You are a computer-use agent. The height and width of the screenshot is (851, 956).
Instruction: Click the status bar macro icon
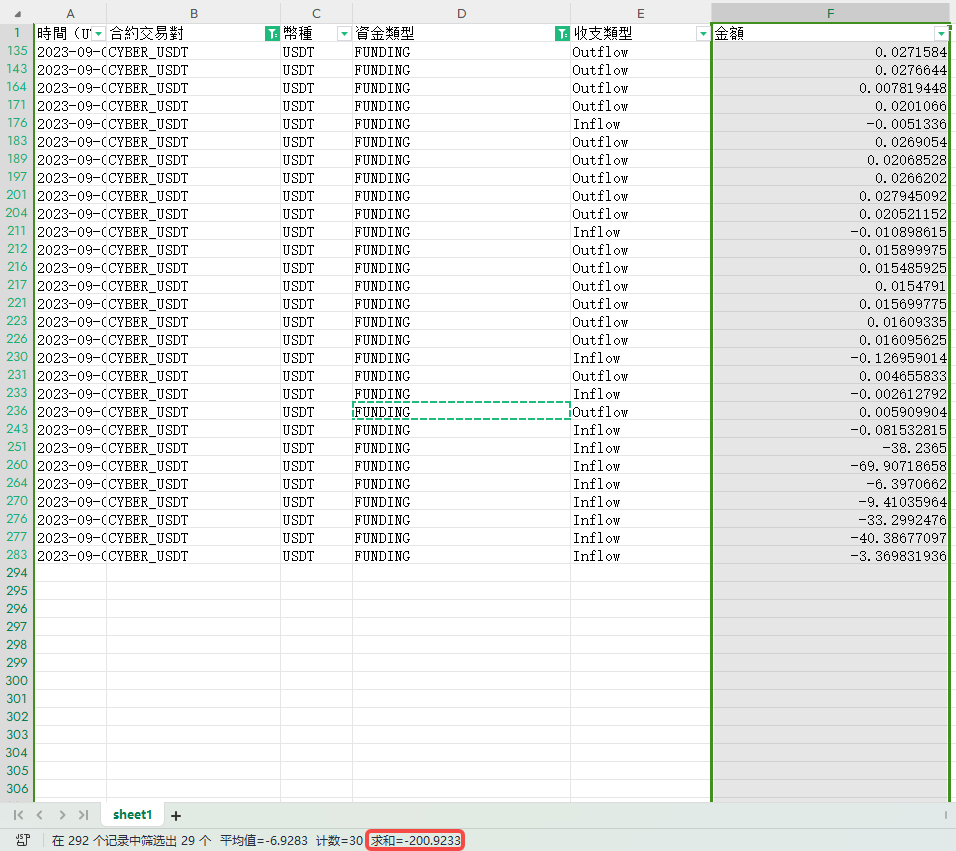pyautogui.click(x=22, y=840)
